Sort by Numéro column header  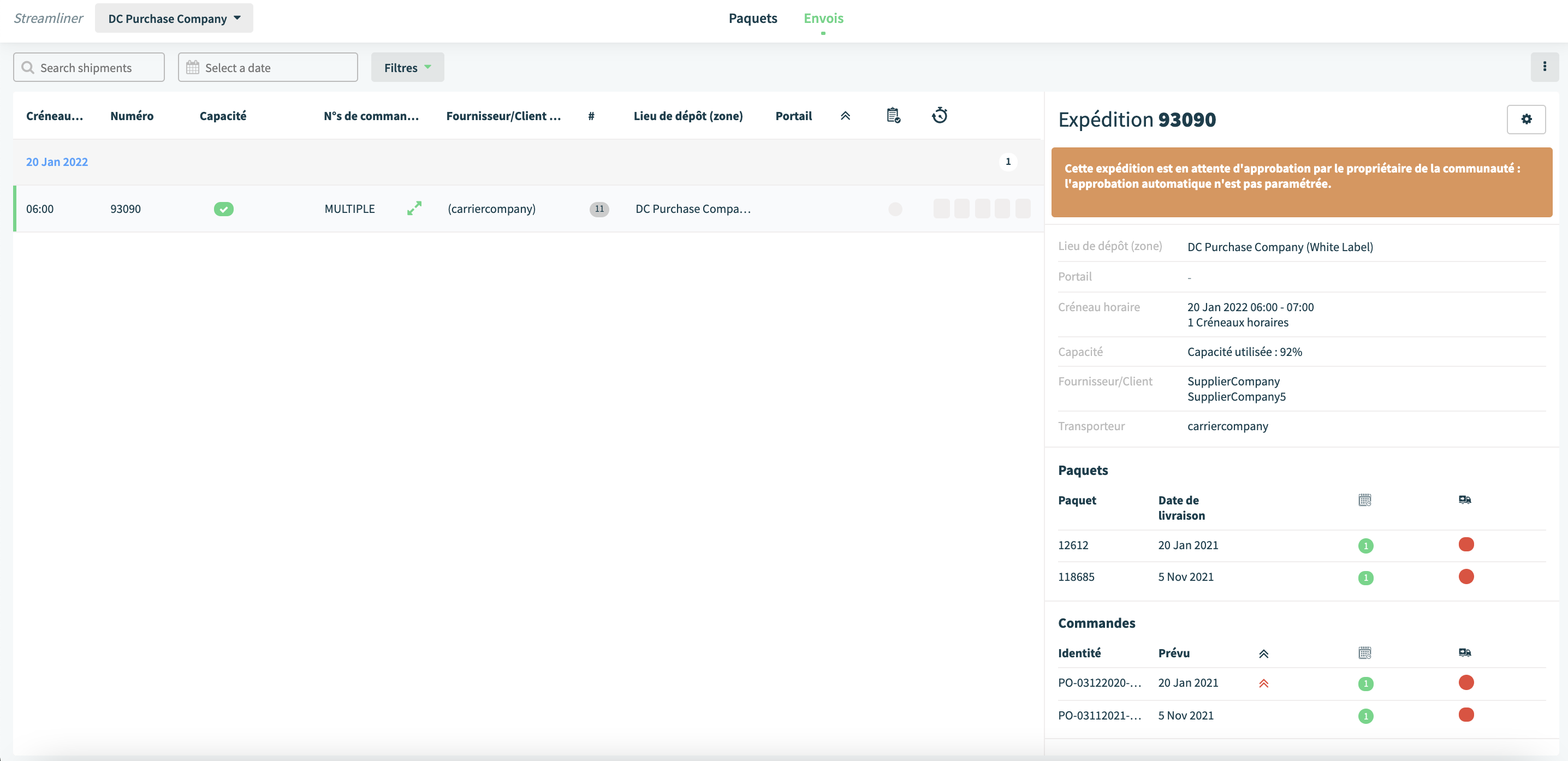coord(132,116)
